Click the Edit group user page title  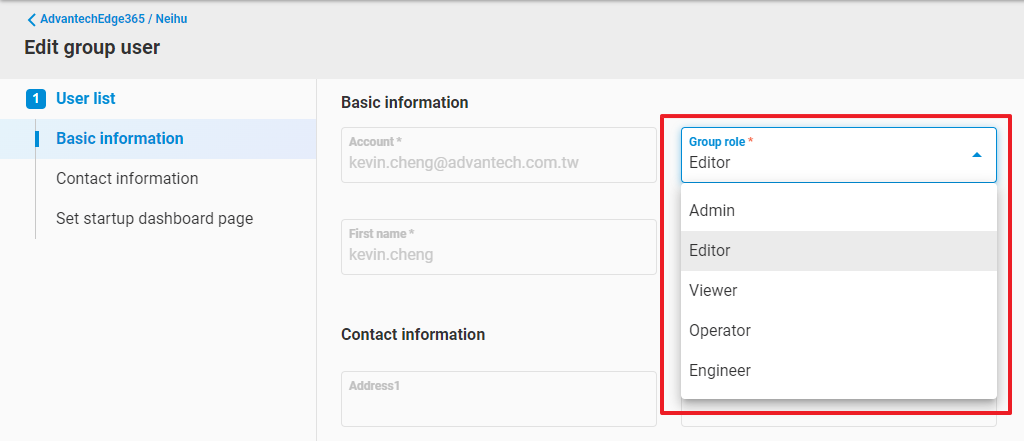point(92,47)
